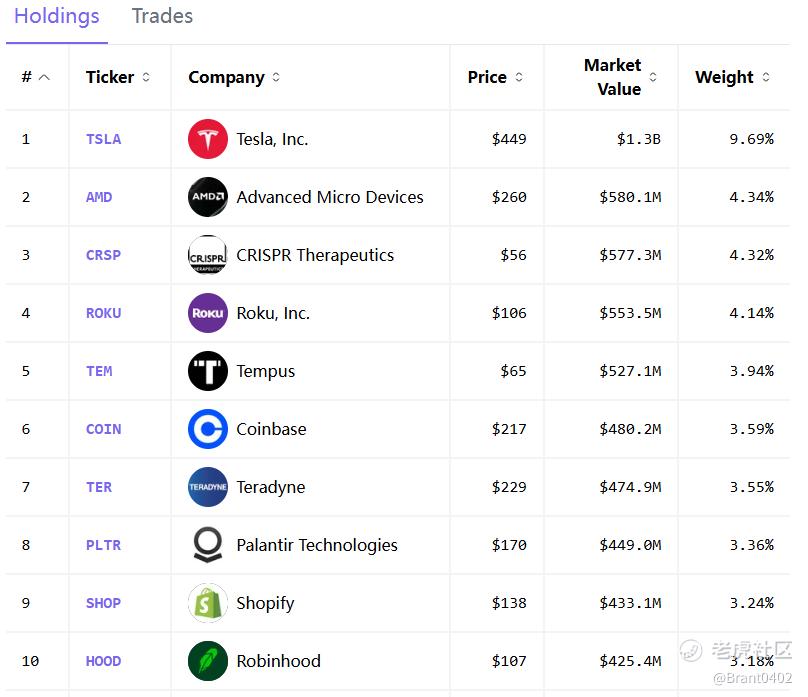
Task: Open the COIN ticker link
Action: [x=103, y=429]
